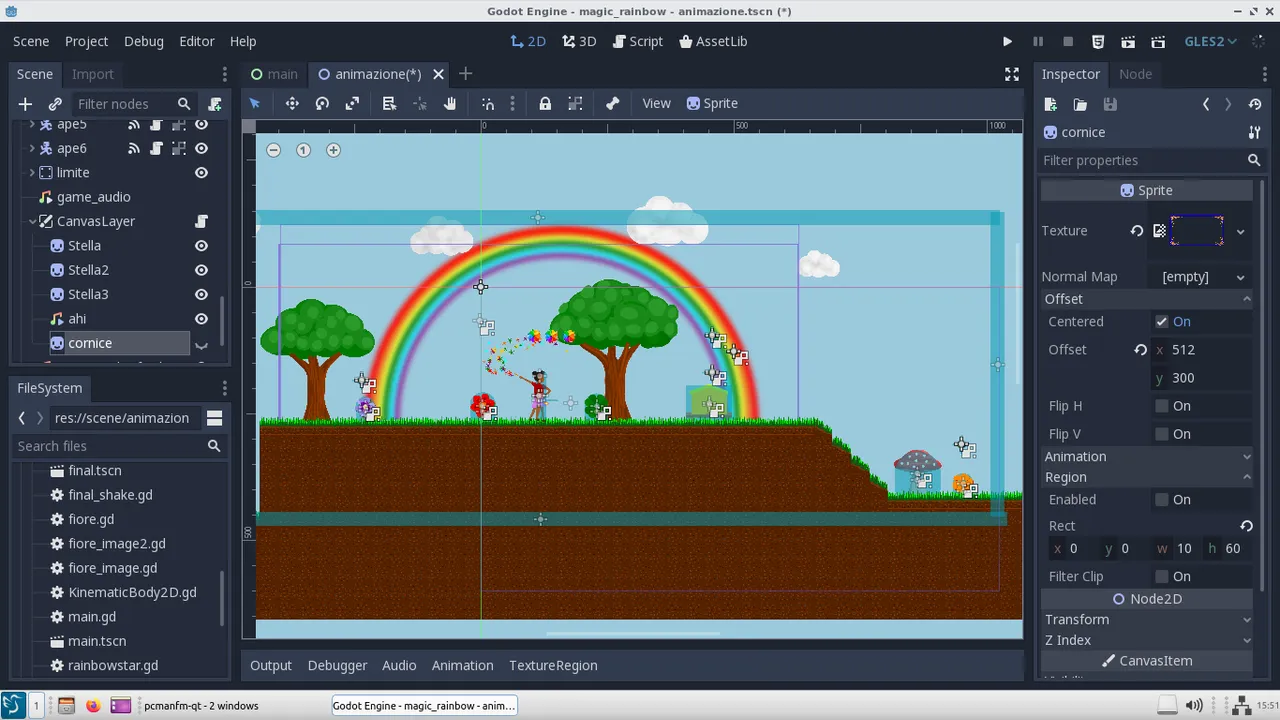Expand the ape6 tree node

click(x=32, y=148)
